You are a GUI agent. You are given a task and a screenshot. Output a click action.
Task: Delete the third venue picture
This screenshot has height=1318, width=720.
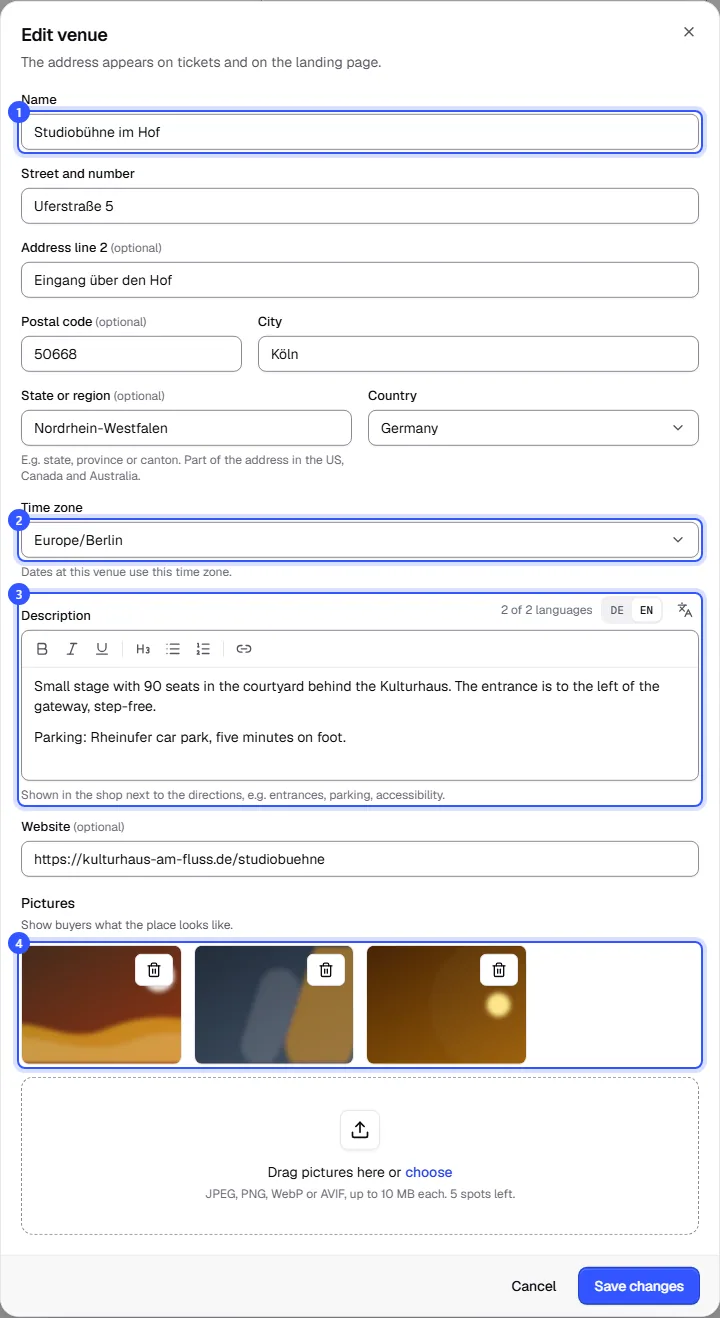(499, 969)
